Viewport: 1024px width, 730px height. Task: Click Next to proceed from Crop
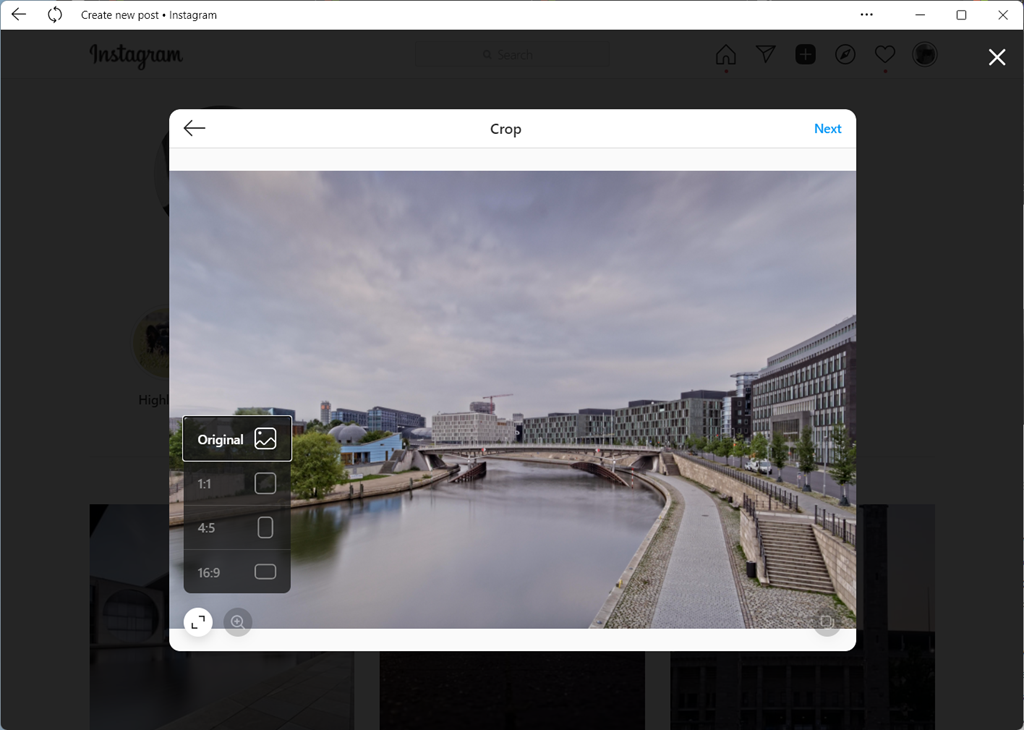click(827, 128)
